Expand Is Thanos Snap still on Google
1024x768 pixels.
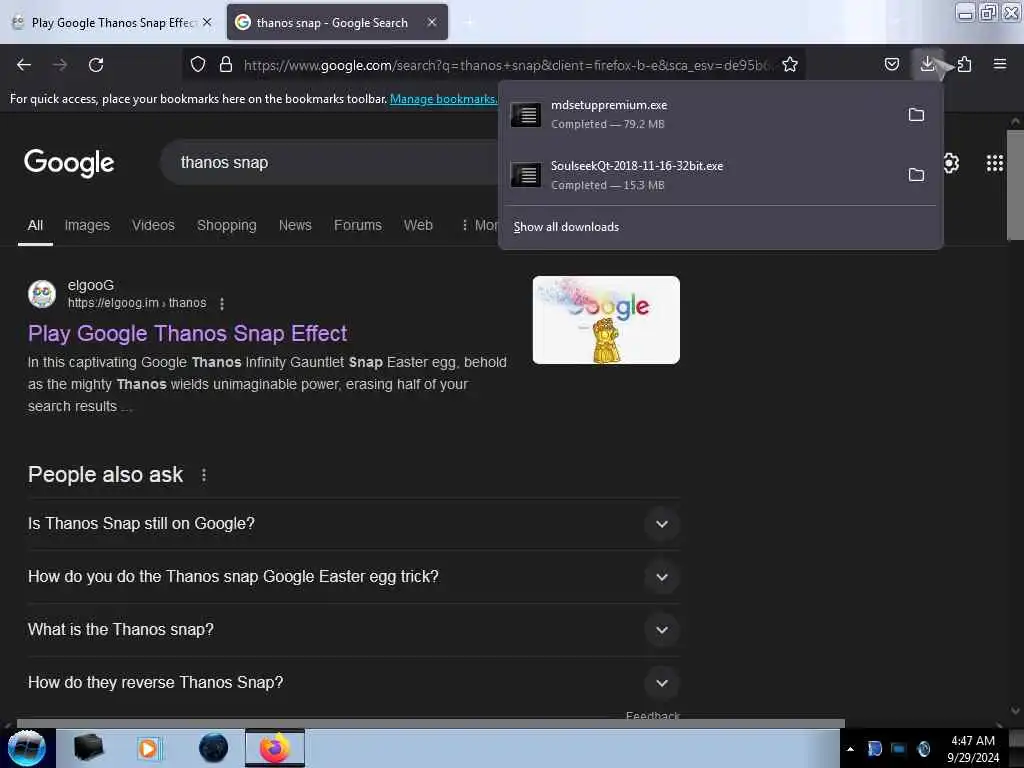[x=353, y=524]
